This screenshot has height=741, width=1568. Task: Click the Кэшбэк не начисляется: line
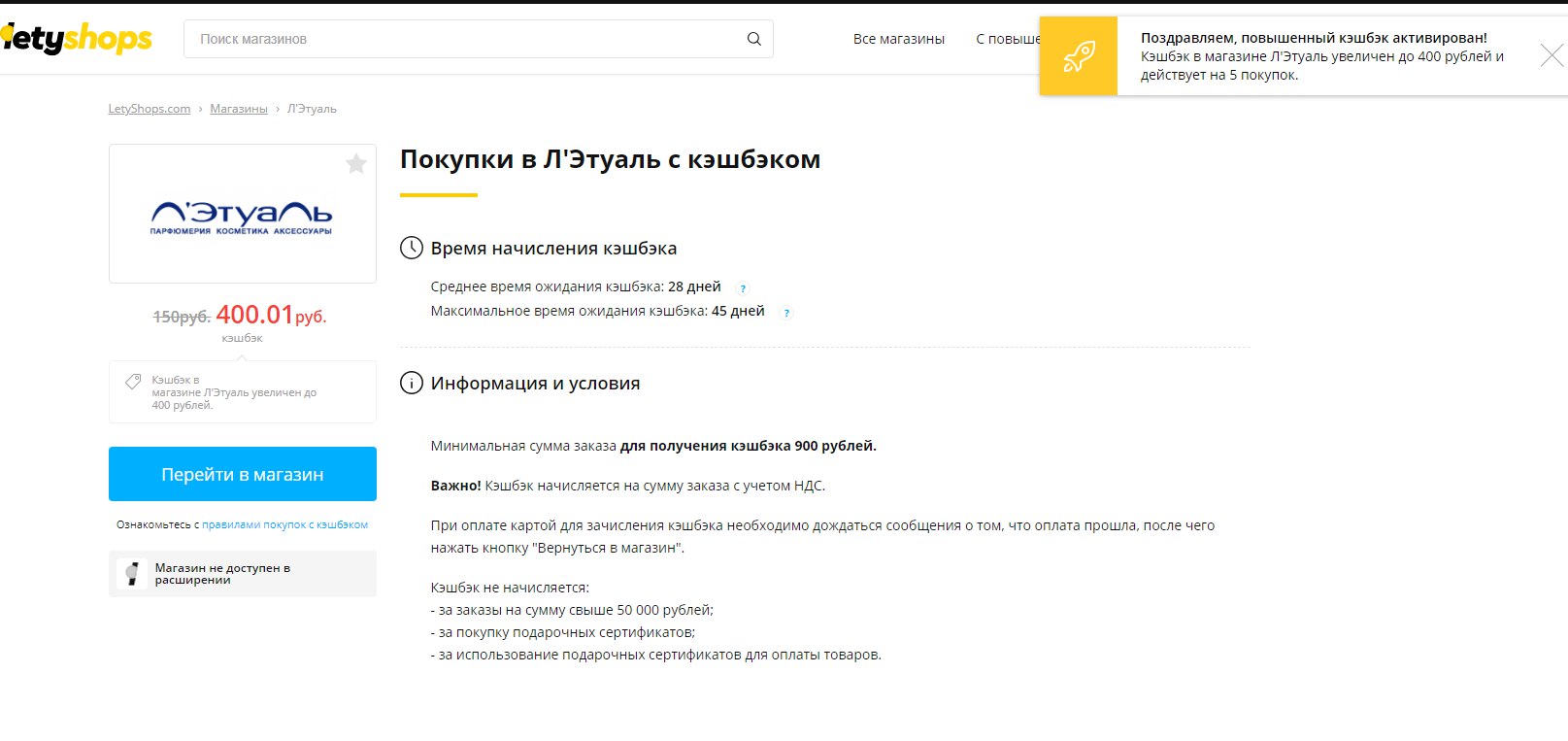coord(510,588)
